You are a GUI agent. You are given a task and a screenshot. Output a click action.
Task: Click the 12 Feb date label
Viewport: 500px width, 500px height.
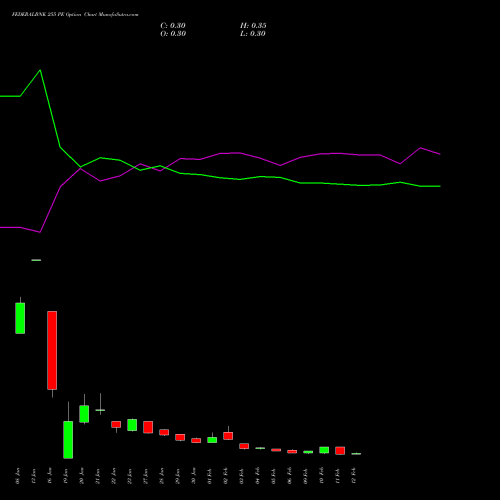click(x=354, y=476)
